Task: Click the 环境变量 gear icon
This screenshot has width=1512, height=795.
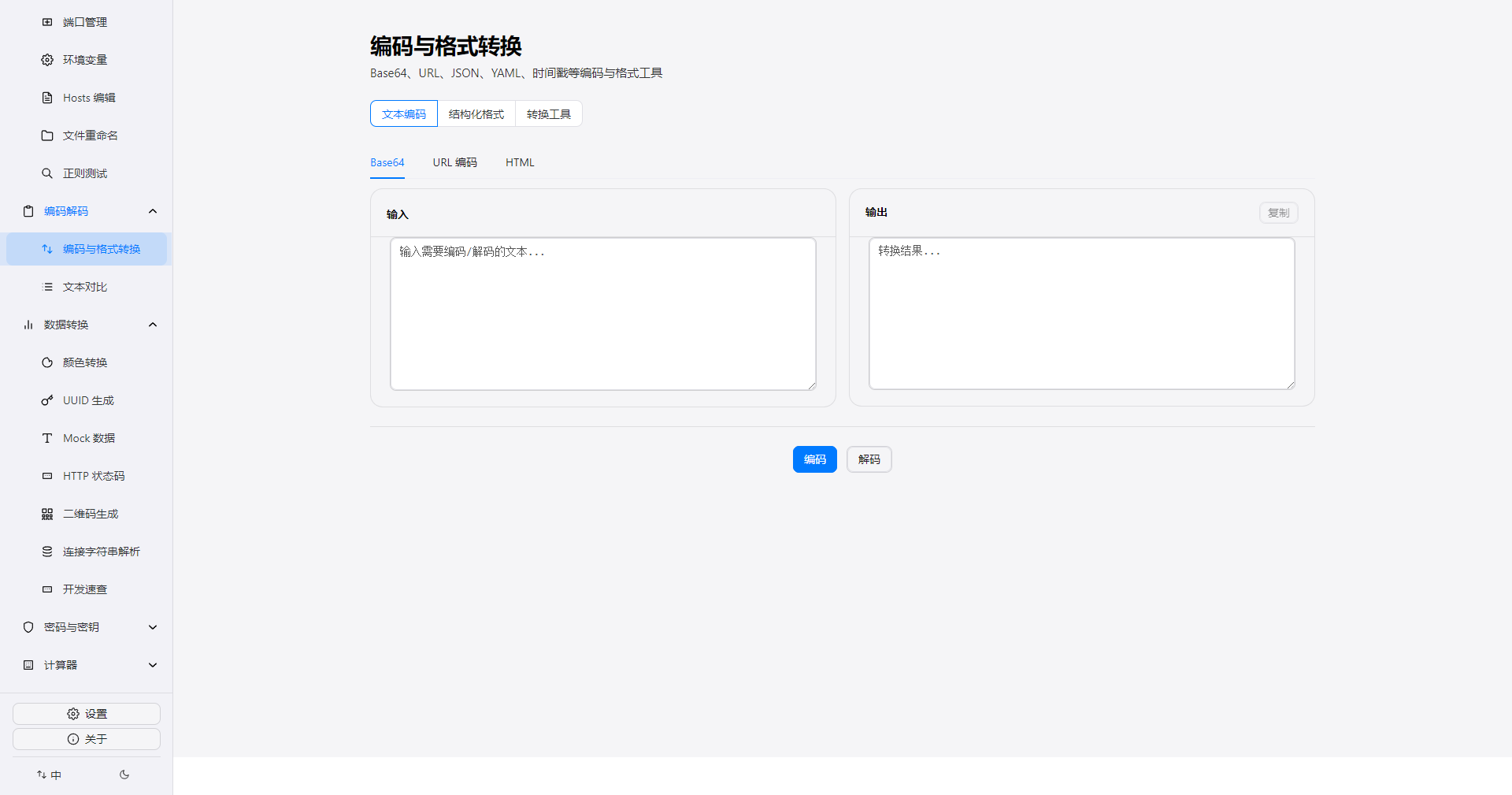Action: coord(47,60)
